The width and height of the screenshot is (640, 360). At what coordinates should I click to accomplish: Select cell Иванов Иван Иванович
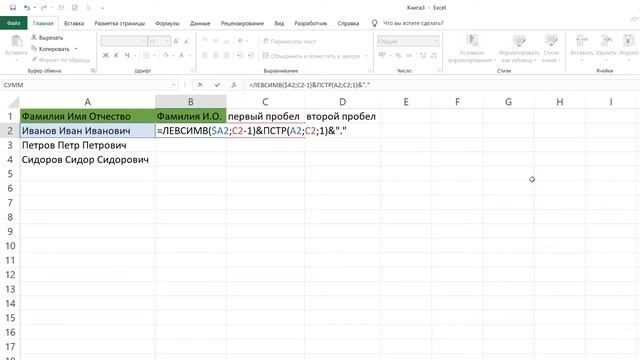pos(87,131)
